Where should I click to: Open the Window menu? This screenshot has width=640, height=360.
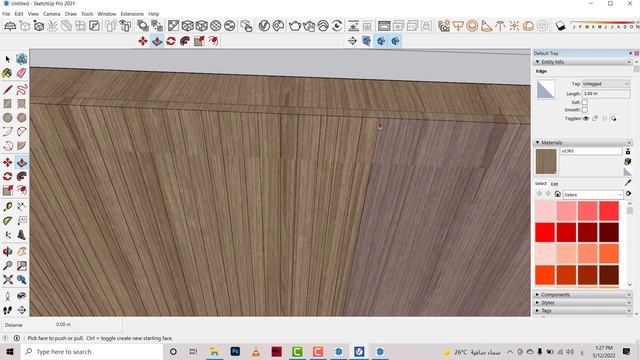click(x=107, y=14)
